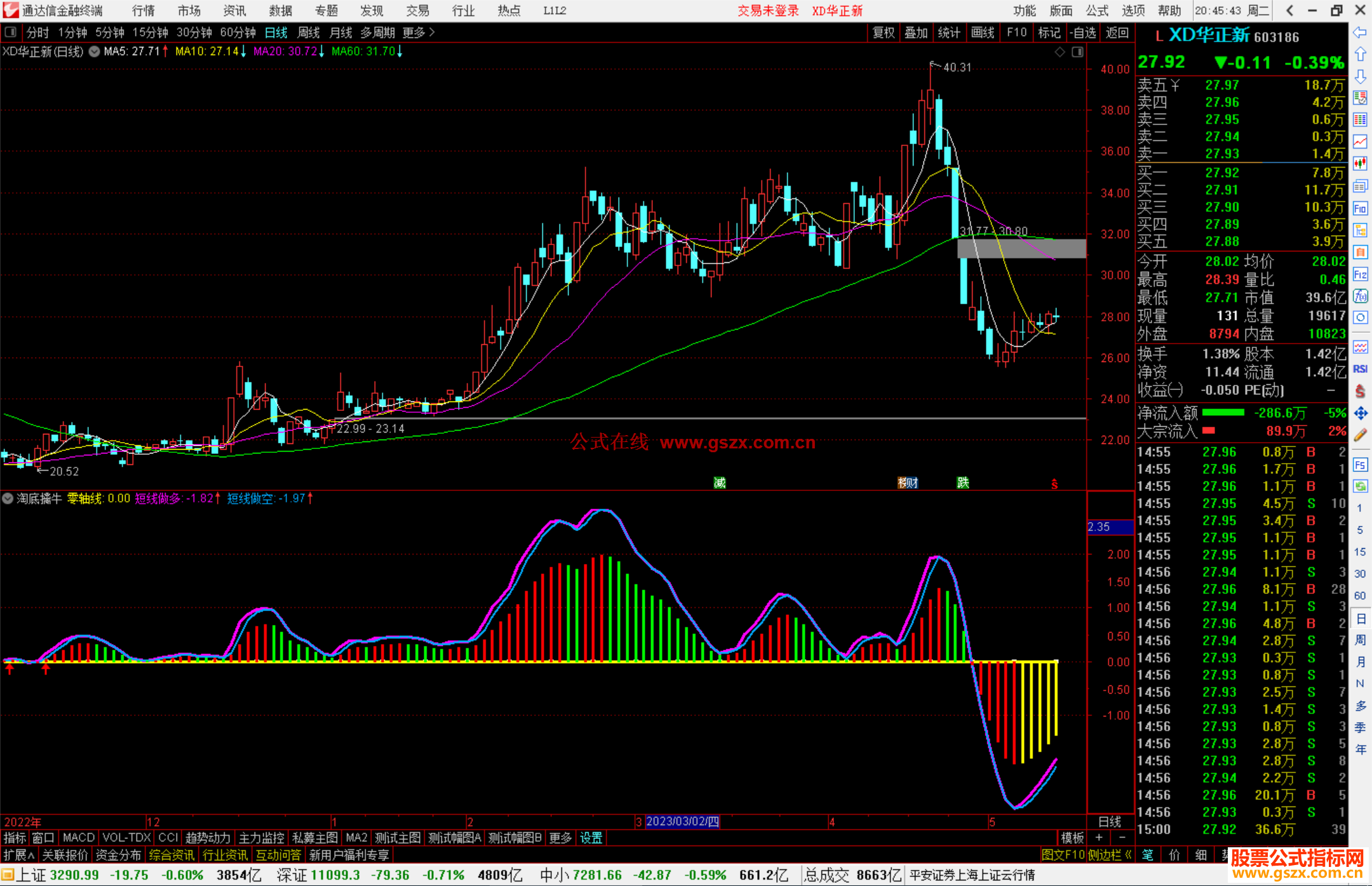Click the 复权 button
Image resolution: width=1372 pixels, height=886 pixels.
click(x=884, y=32)
